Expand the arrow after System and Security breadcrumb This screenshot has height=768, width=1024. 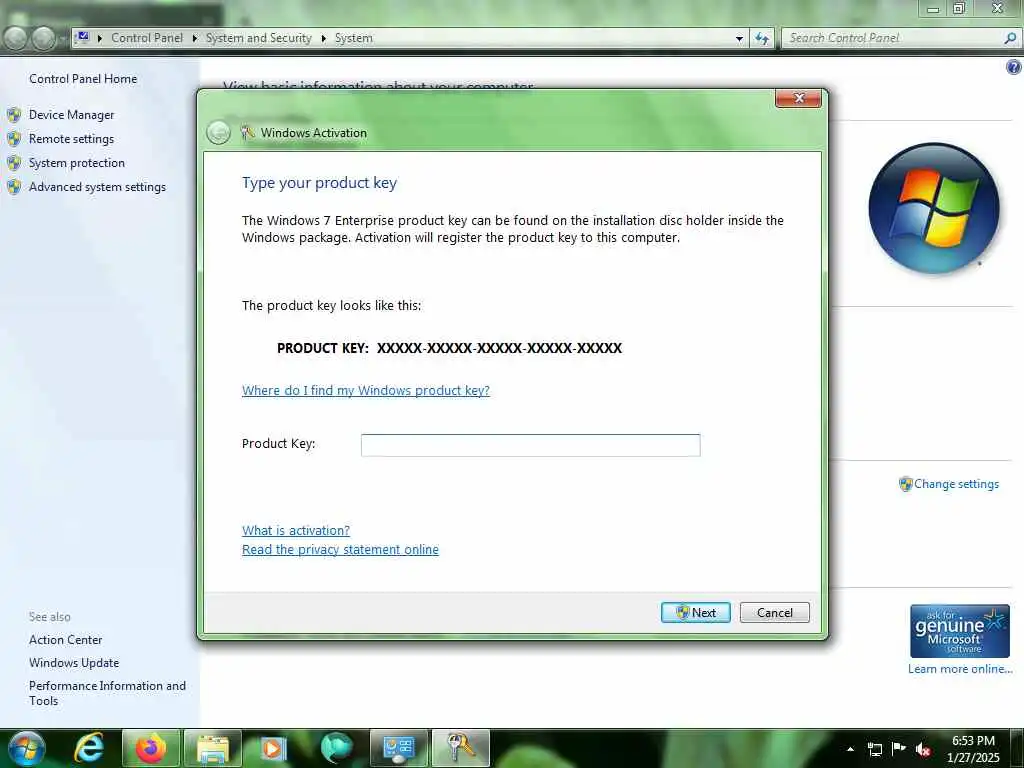tap(323, 39)
